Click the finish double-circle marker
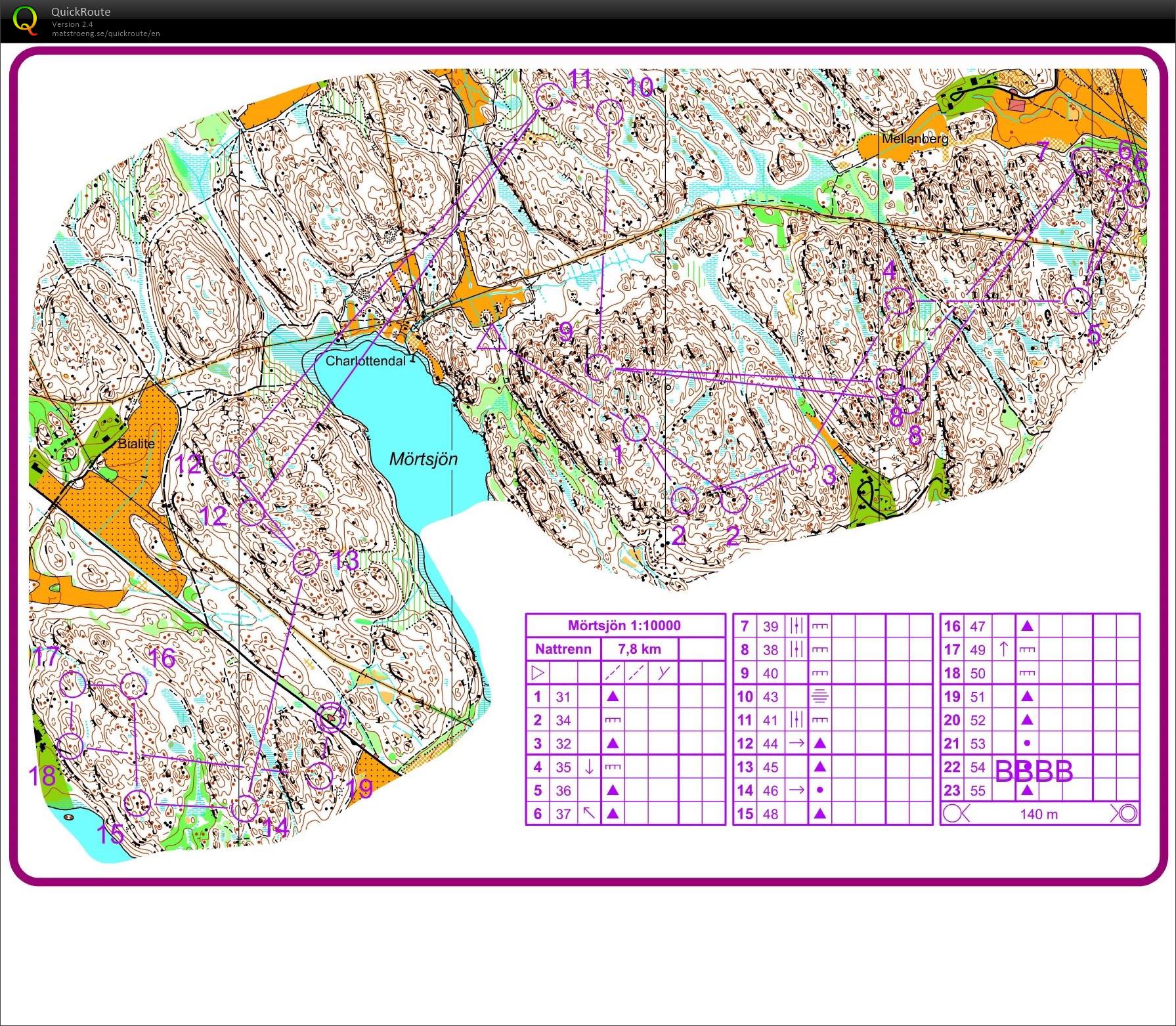 tap(331, 717)
